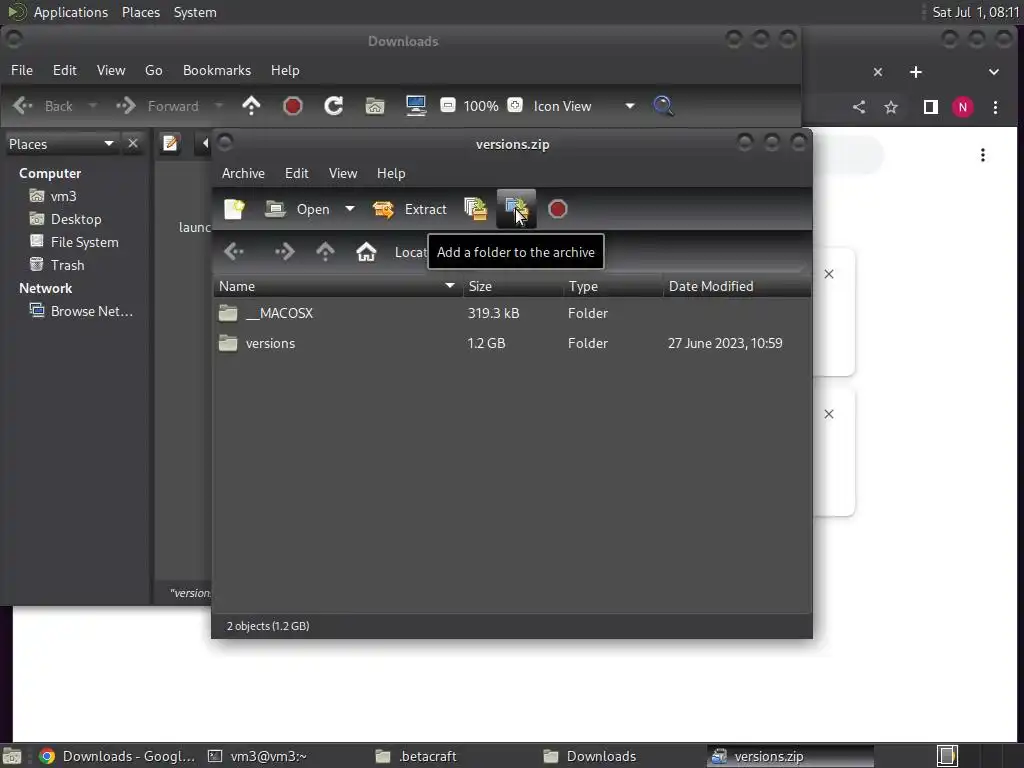Open new tab in Chrome window
The width and height of the screenshot is (1024, 768).
tap(916, 72)
